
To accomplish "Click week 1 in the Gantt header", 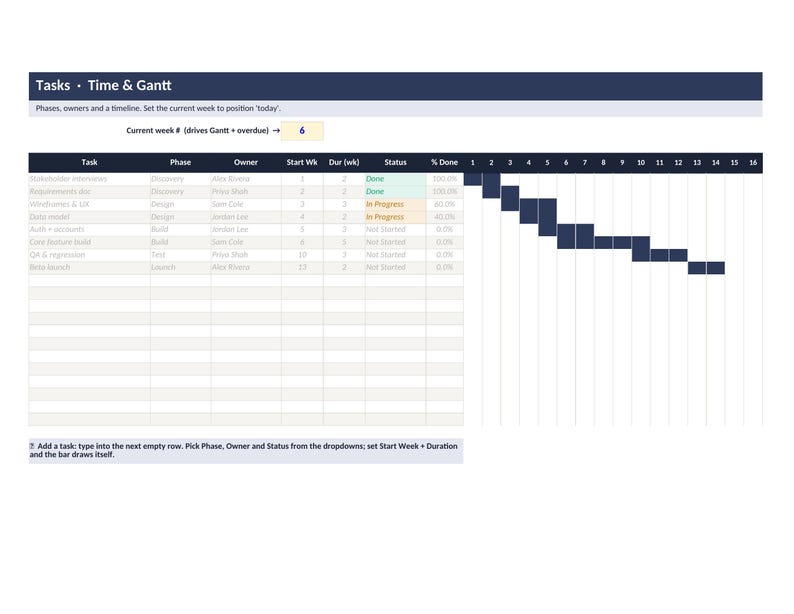I will click(473, 162).
